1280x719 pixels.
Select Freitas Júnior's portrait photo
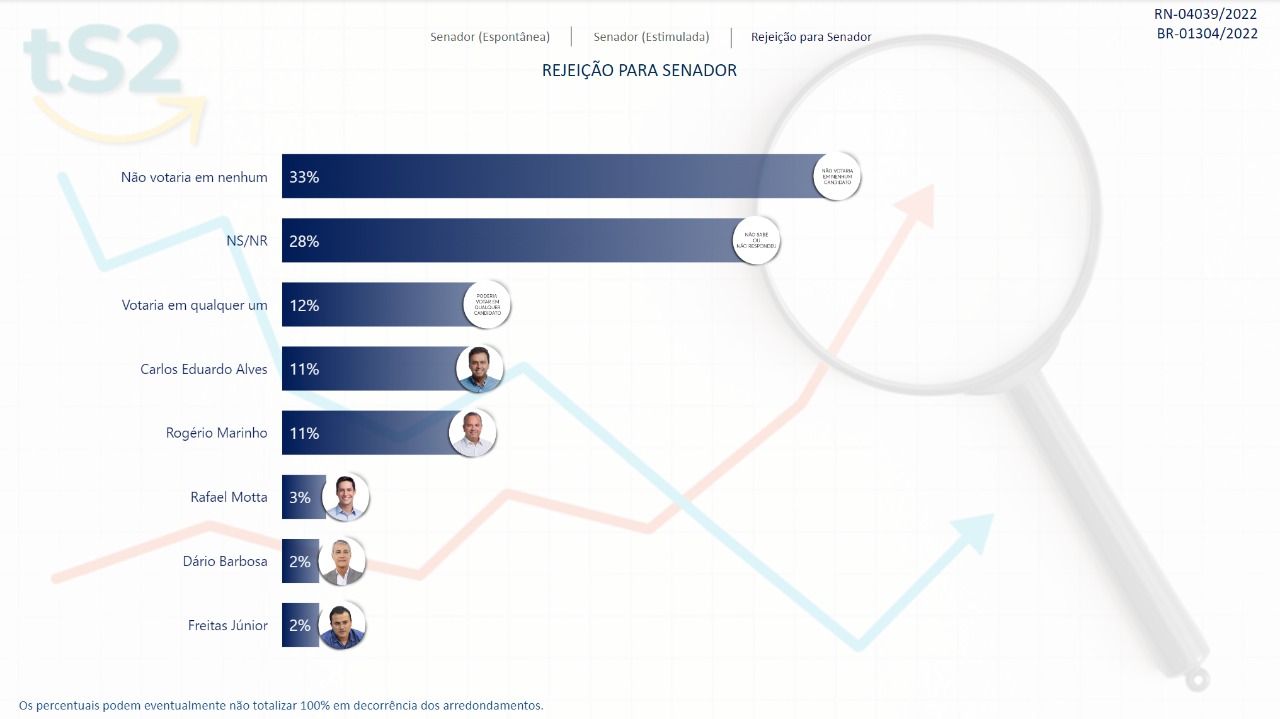(342, 625)
